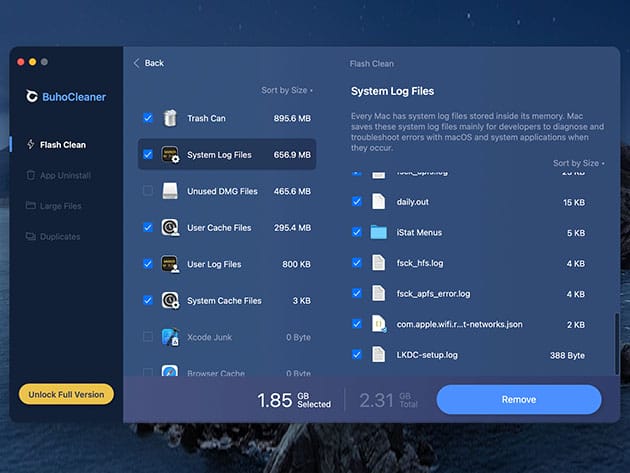Image resolution: width=630 pixels, height=473 pixels.
Task: Click the com.apple.wifi json file icon
Action: click(x=378, y=324)
